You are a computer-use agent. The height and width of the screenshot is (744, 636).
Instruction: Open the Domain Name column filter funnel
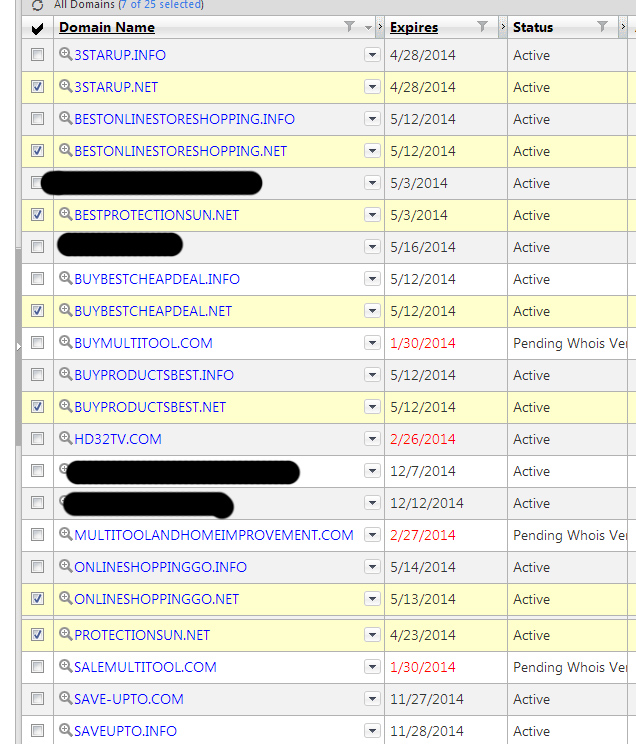pos(349,27)
